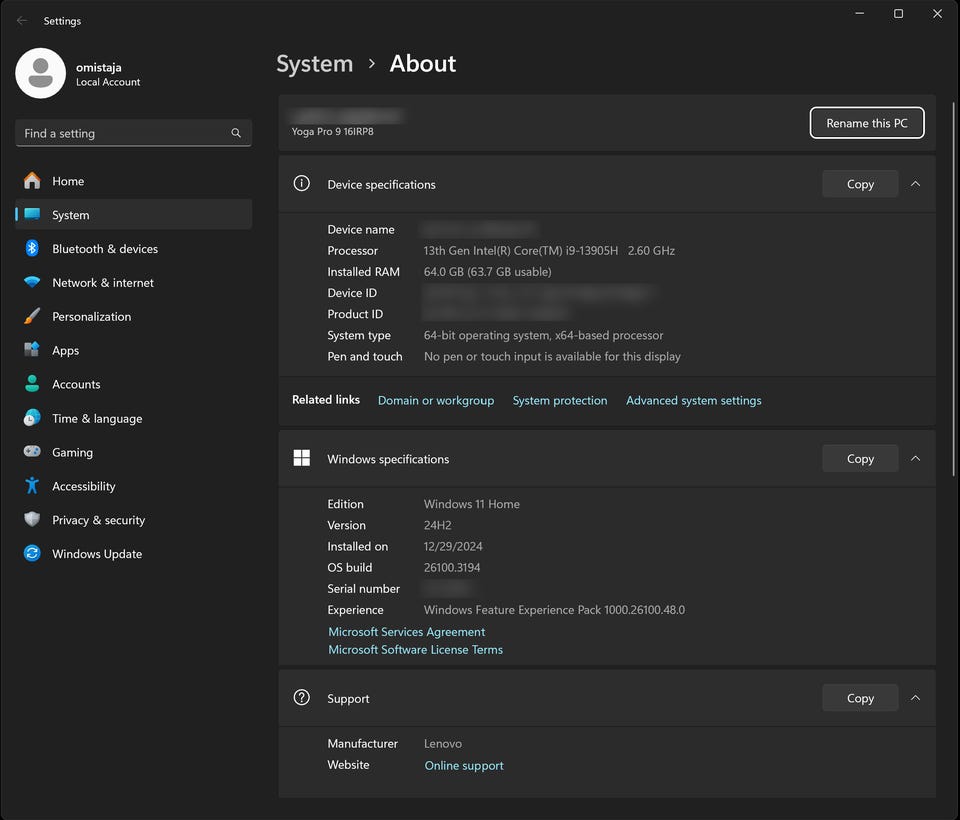Go to Accounts settings page
Viewport: 960px width, 820px height.
[76, 385]
